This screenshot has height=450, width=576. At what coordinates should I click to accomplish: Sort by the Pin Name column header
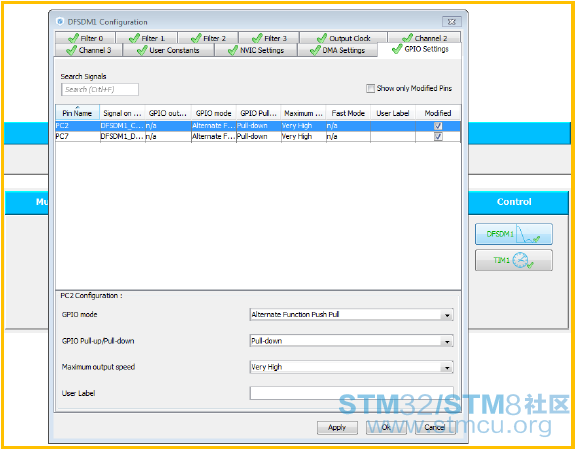coord(78,113)
